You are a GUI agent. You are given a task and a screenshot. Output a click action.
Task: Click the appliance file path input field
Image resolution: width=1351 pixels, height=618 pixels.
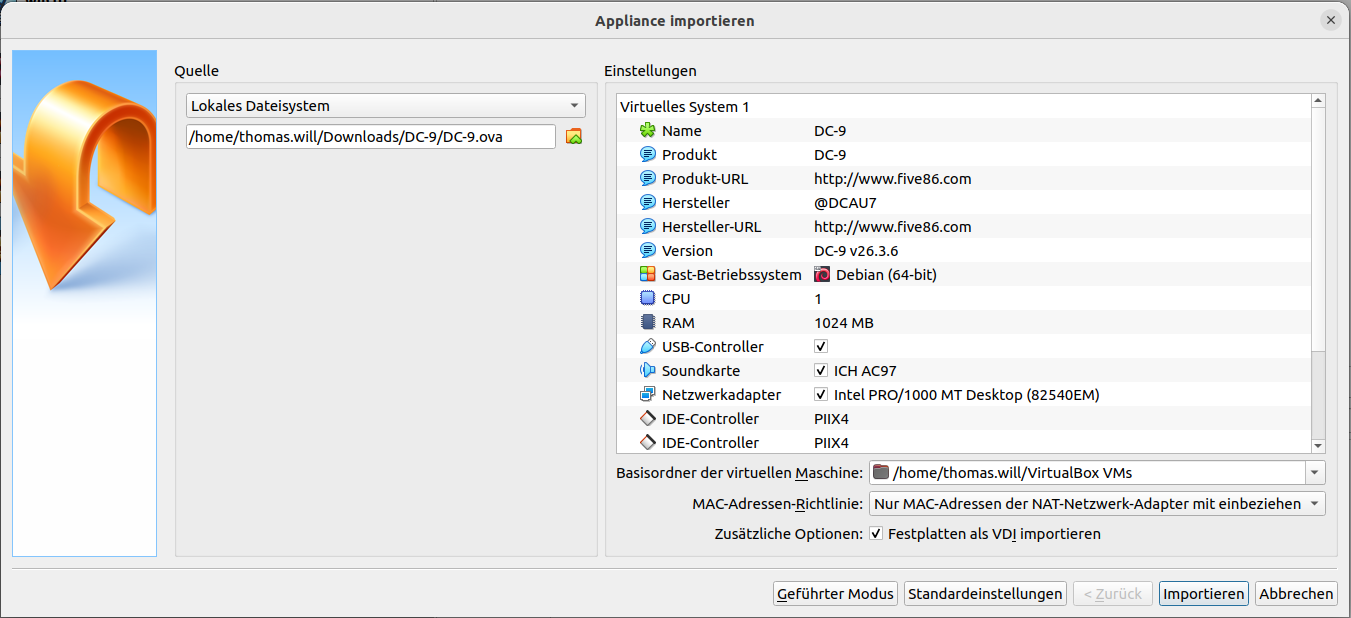coord(370,137)
